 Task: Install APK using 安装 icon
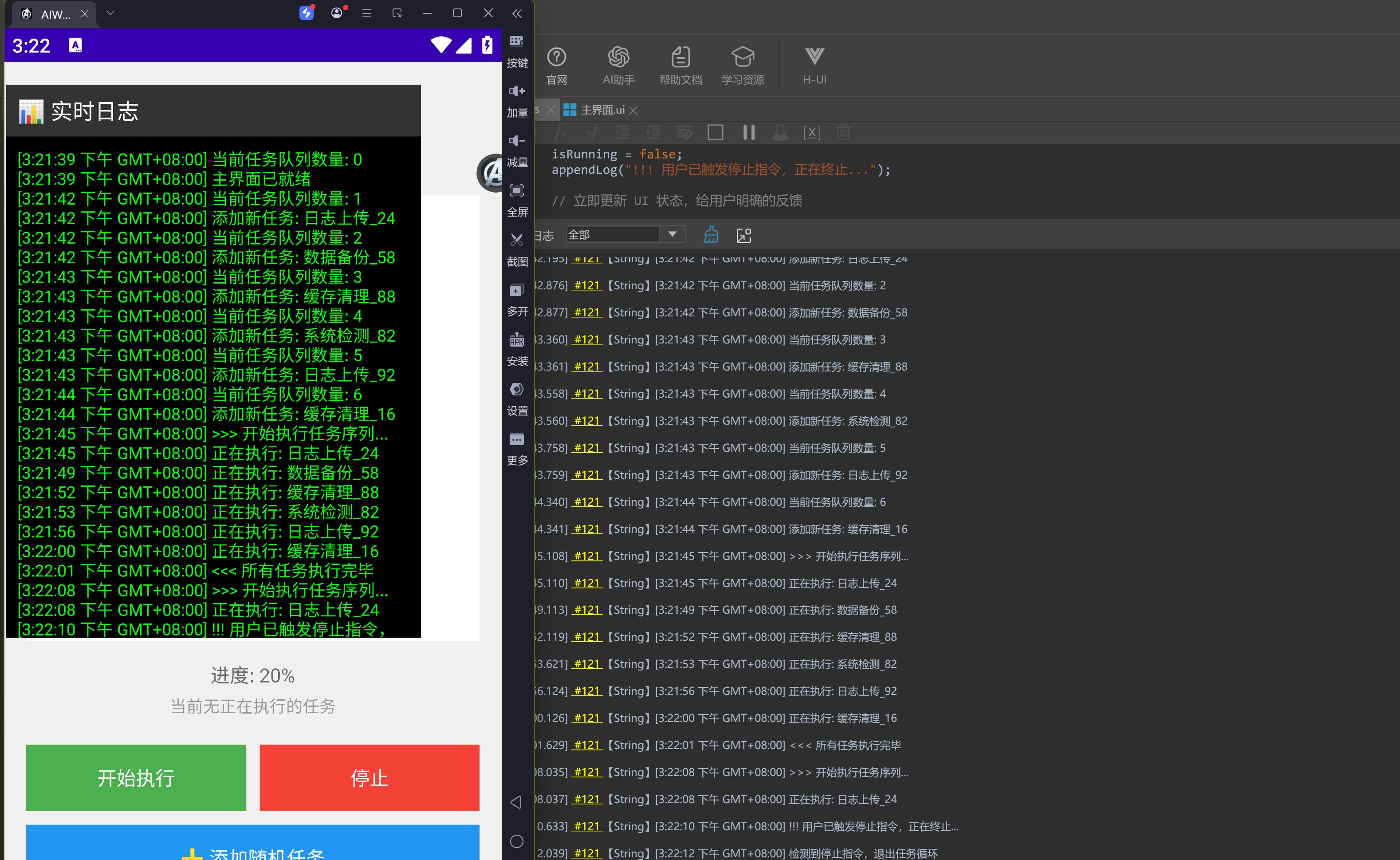click(517, 349)
